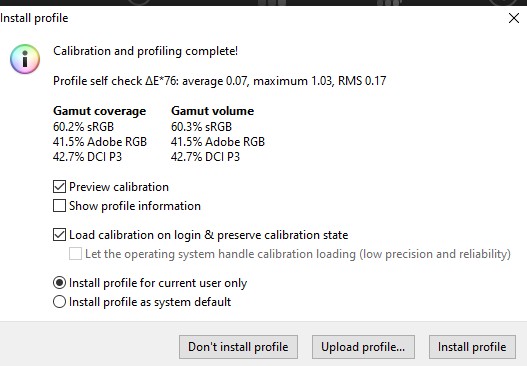The width and height of the screenshot is (527, 366).
Task: Click the Calibration and profiling complete! message
Action: [x=146, y=51]
